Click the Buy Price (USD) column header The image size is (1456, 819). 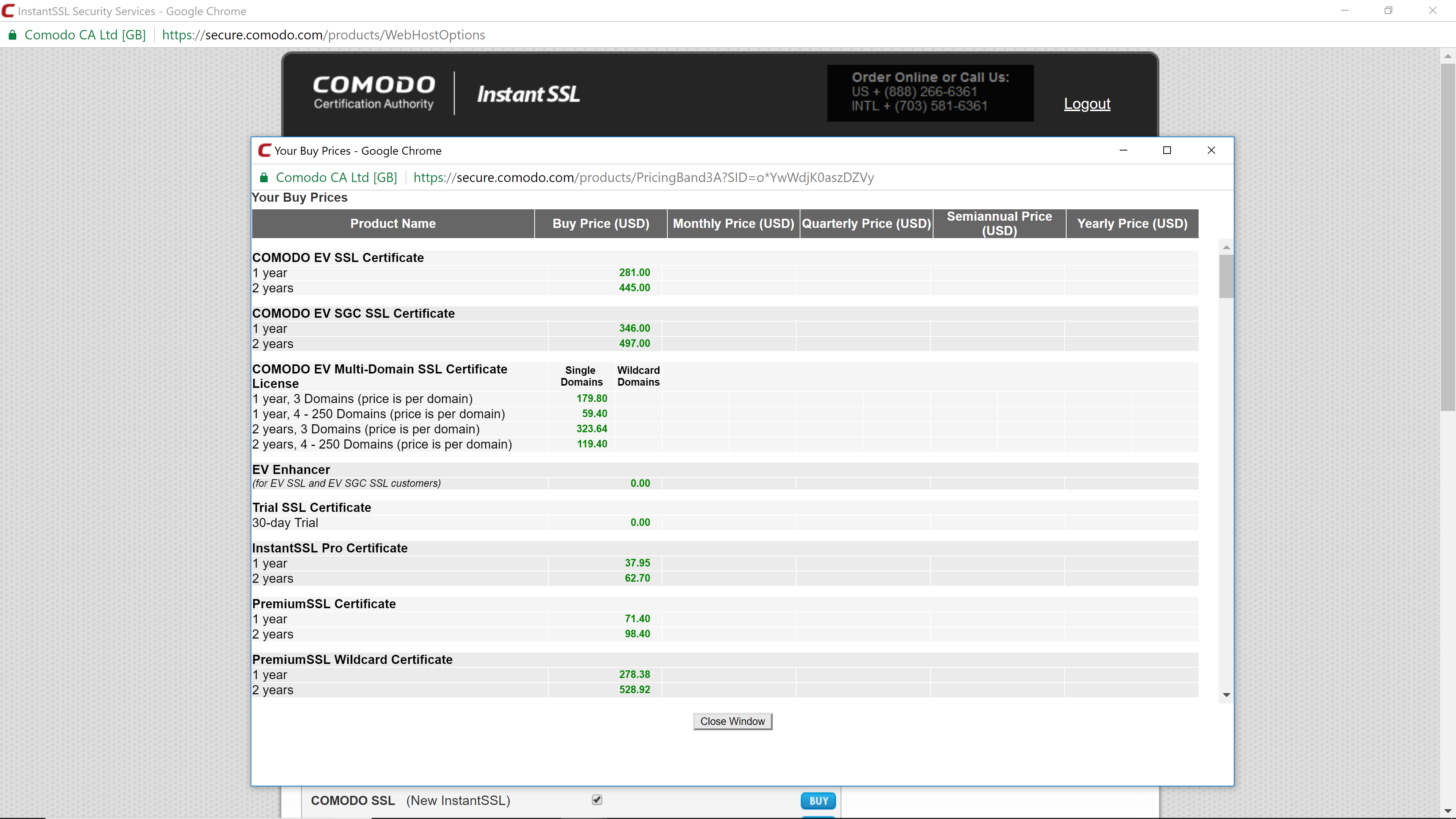tap(601, 224)
